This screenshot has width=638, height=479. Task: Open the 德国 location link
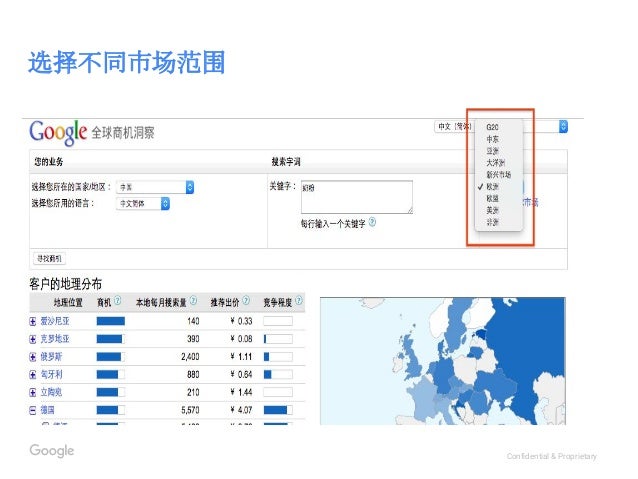48,410
